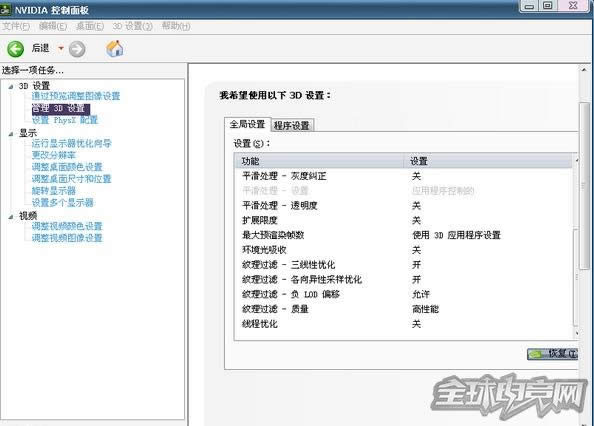
Task: Select the 平滑处理 - 灰度纠正 row
Action: 403,176
